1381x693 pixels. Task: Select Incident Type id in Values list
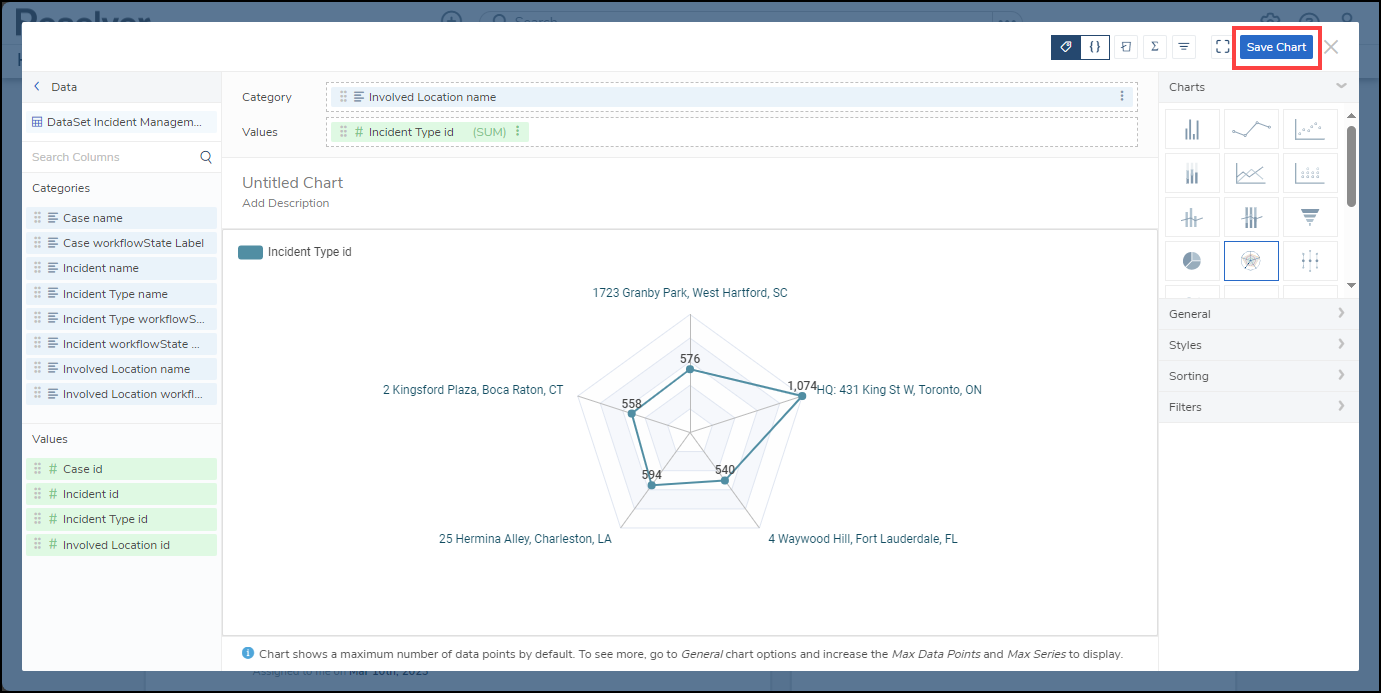(121, 519)
